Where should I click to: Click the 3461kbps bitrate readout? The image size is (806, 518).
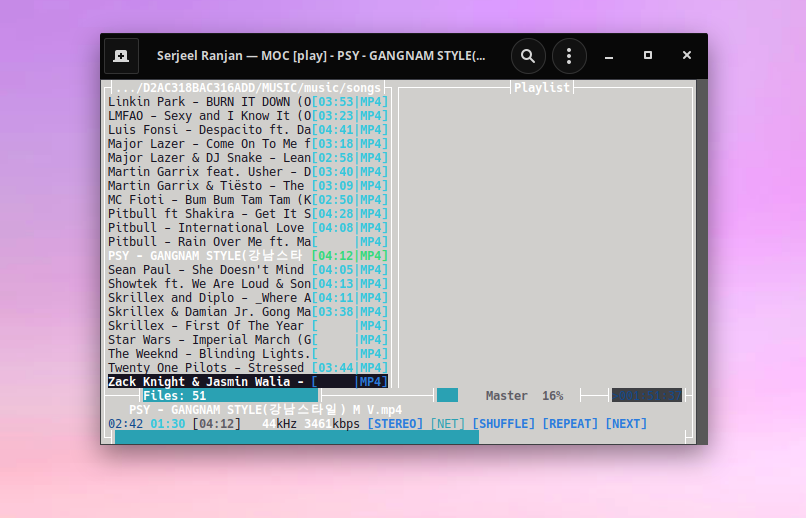332,424
